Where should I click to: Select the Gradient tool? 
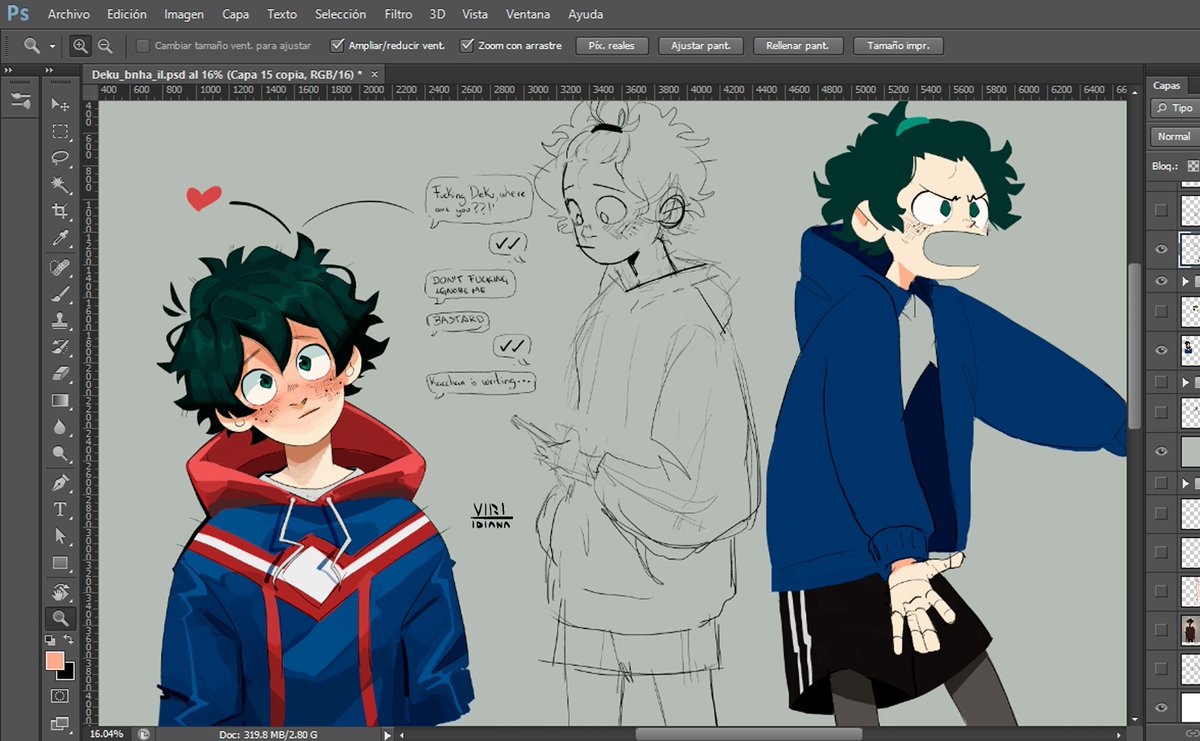(60, 401)
